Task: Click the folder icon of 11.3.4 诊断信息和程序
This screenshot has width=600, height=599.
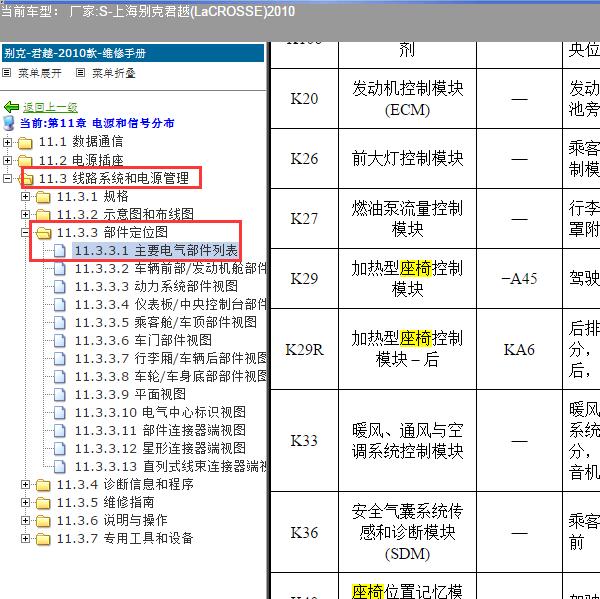Action: click(x=43, y=485)
